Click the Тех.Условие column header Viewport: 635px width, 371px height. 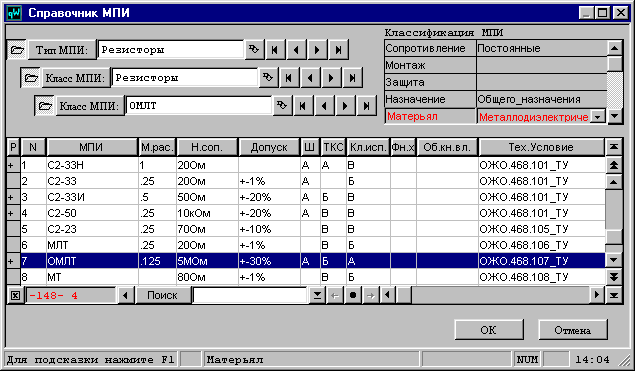click(x=541, y=147)
